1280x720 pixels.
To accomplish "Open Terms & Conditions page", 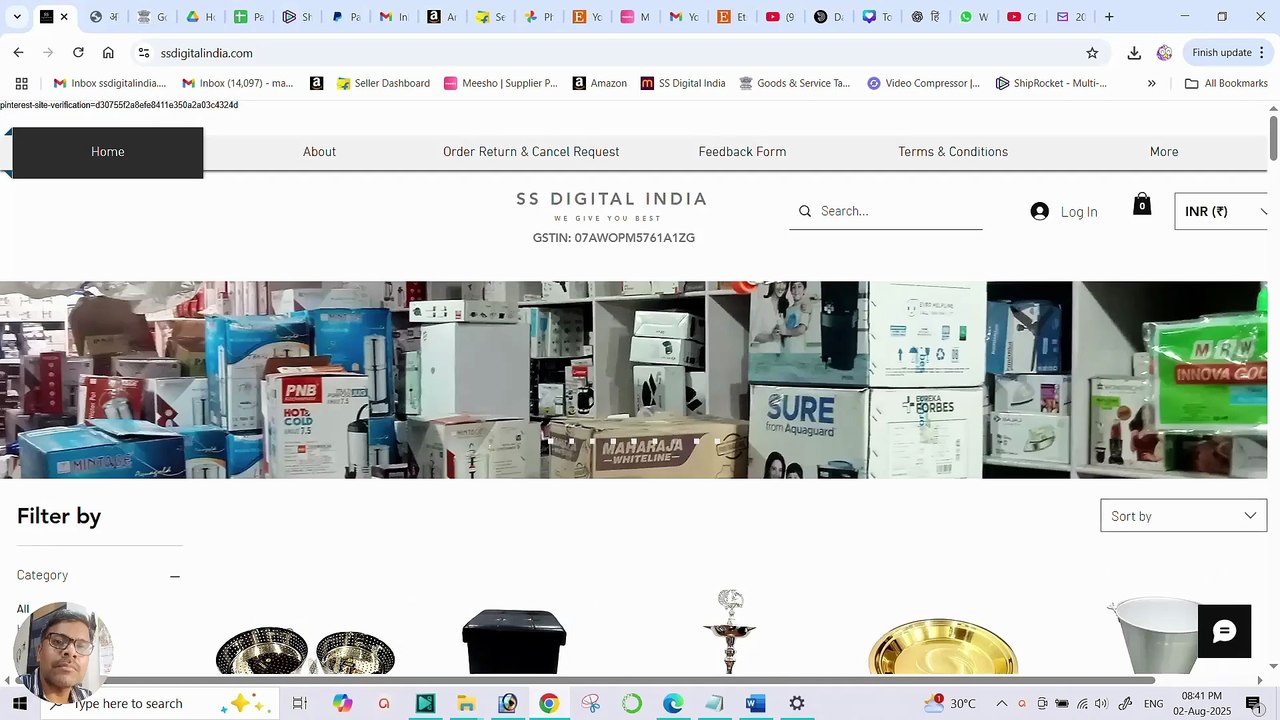I will (953, 152).
